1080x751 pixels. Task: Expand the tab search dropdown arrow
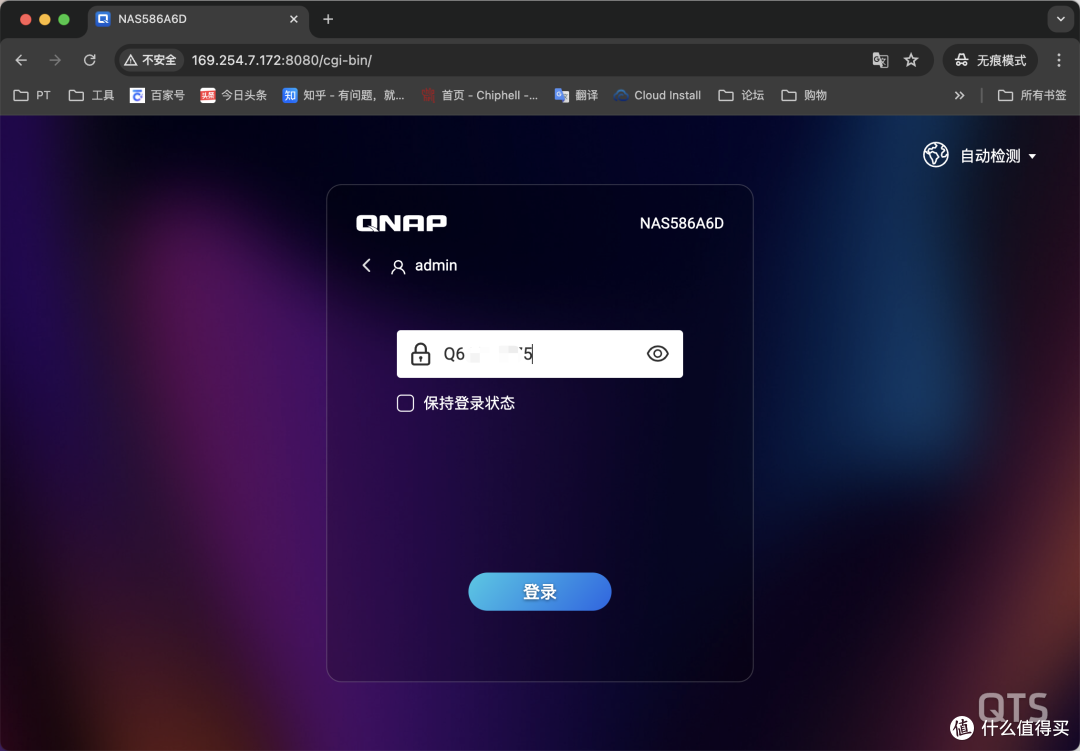pyautogui.click(x=1060, y=19)
